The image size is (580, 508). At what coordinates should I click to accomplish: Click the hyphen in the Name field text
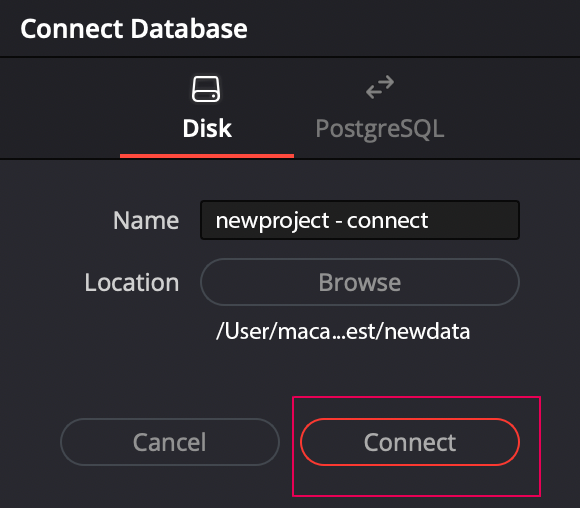(338, 223)
